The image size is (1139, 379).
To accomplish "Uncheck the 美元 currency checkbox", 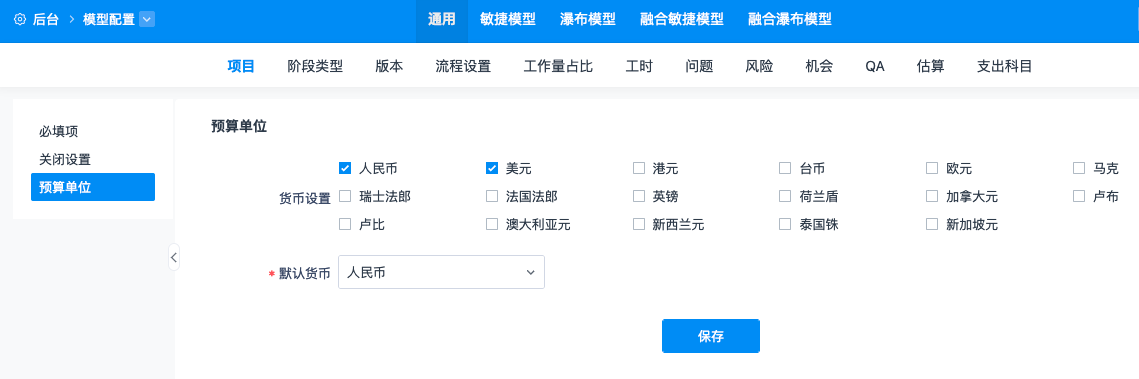I will click(492, 168).
